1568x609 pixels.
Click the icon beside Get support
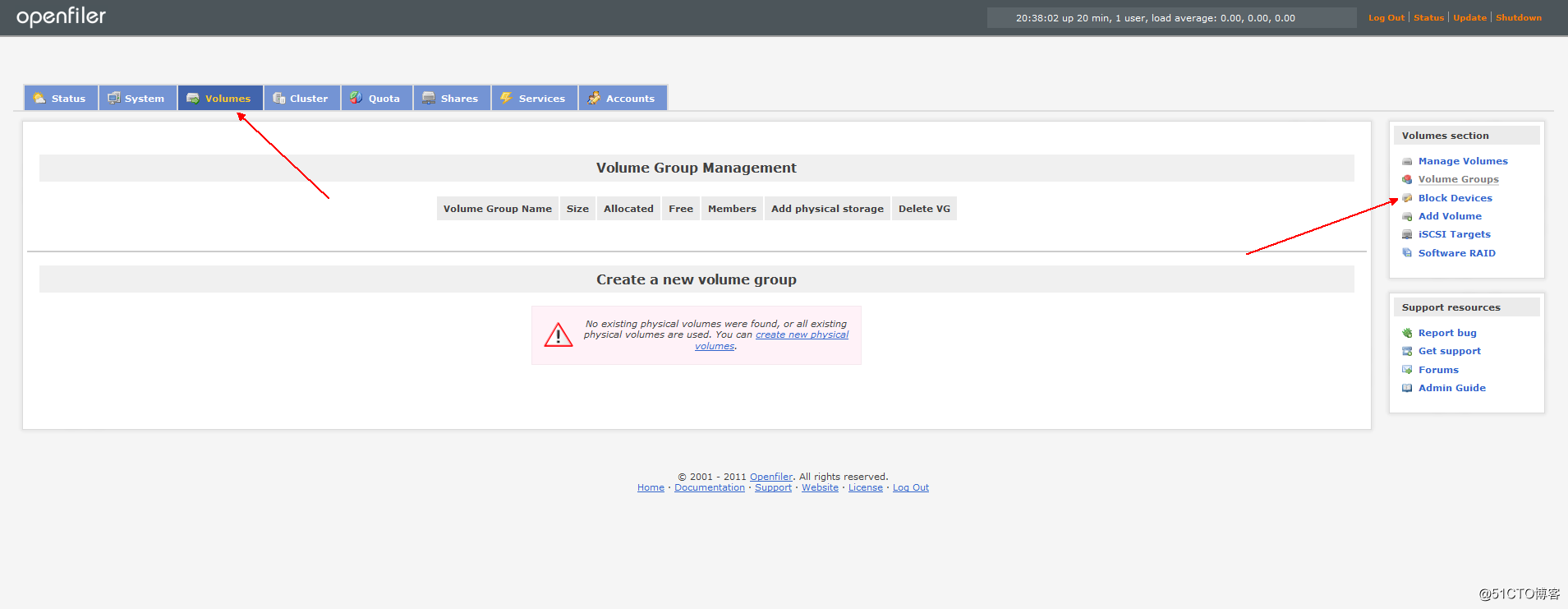coord(1407,351)
